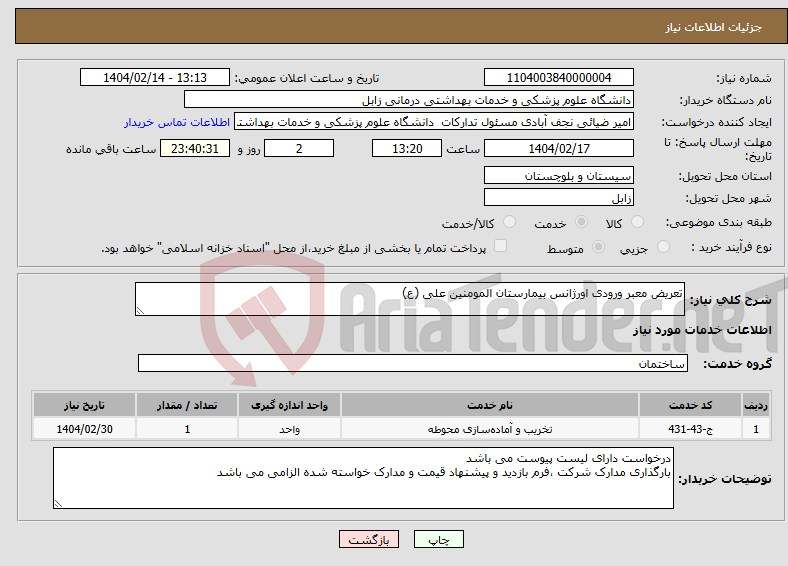Click the گروه خدمت field ساختمان

(413, 363)
